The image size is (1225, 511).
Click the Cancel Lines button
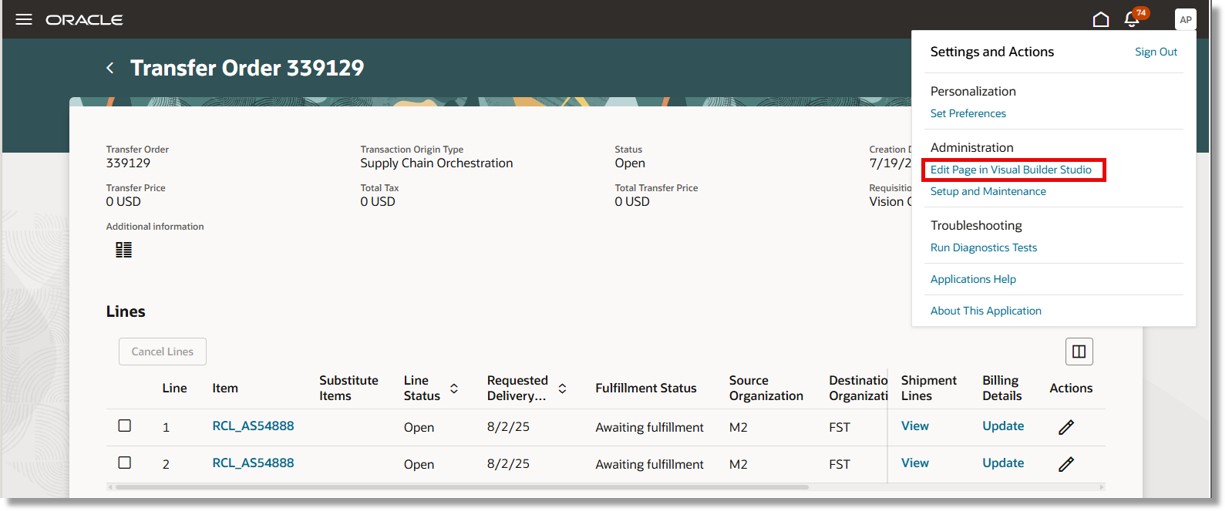click(162, 352)
